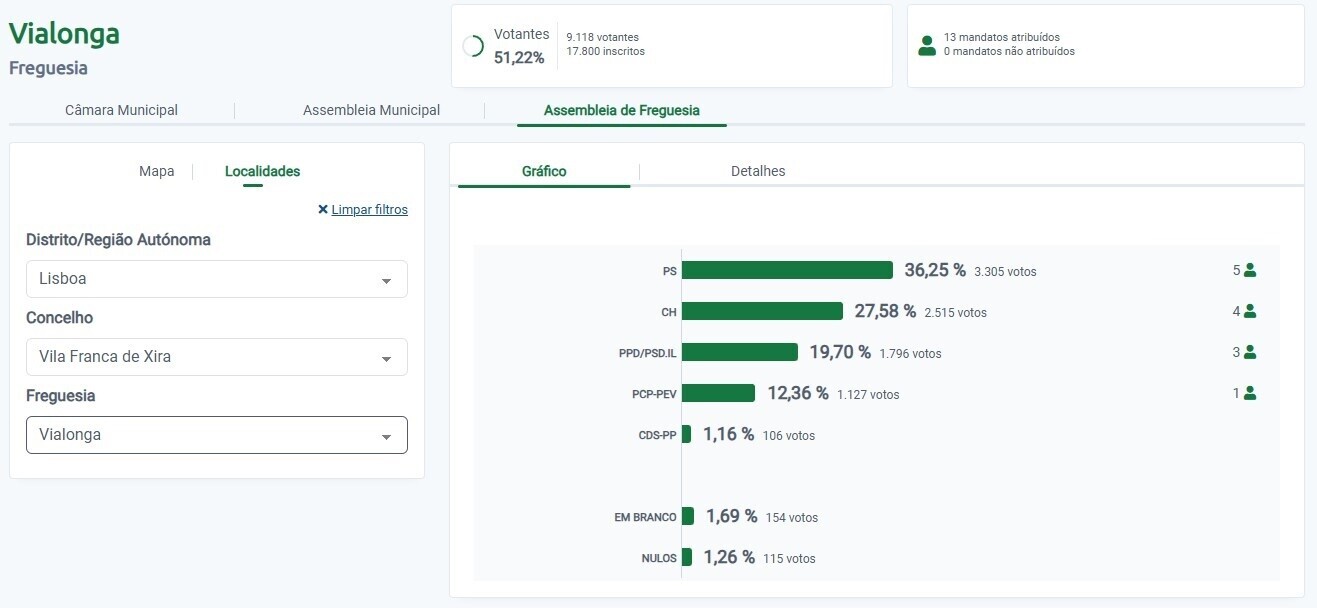Click the person icon beside CH 4 mandates
This screenshot has height=608, width=1317.
(1249, 311)
